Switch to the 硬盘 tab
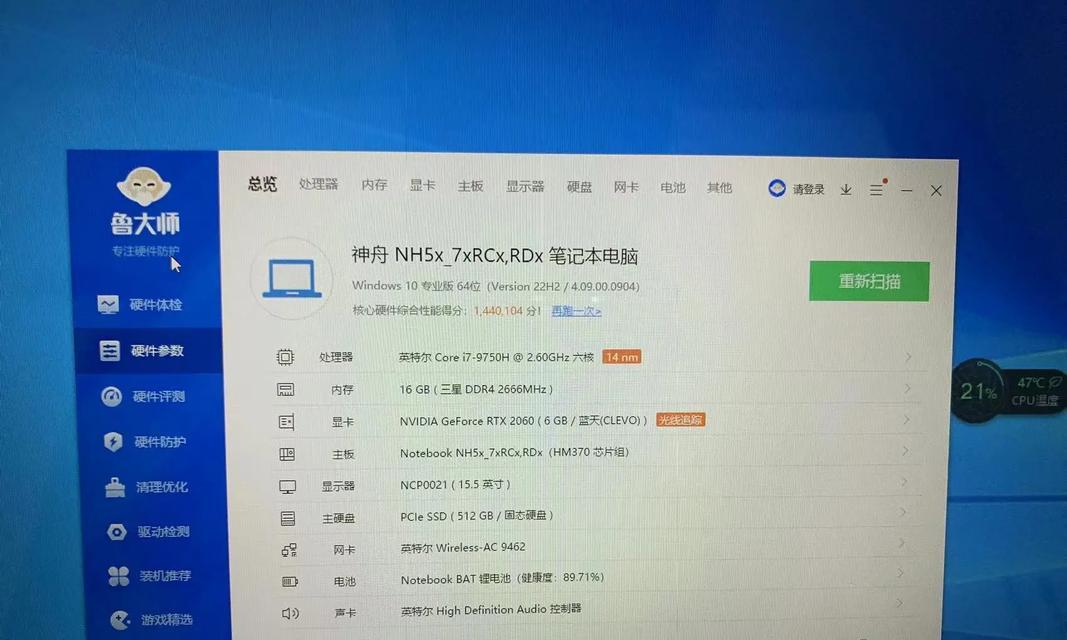1067x640 pixels. (x=579, y=186)
